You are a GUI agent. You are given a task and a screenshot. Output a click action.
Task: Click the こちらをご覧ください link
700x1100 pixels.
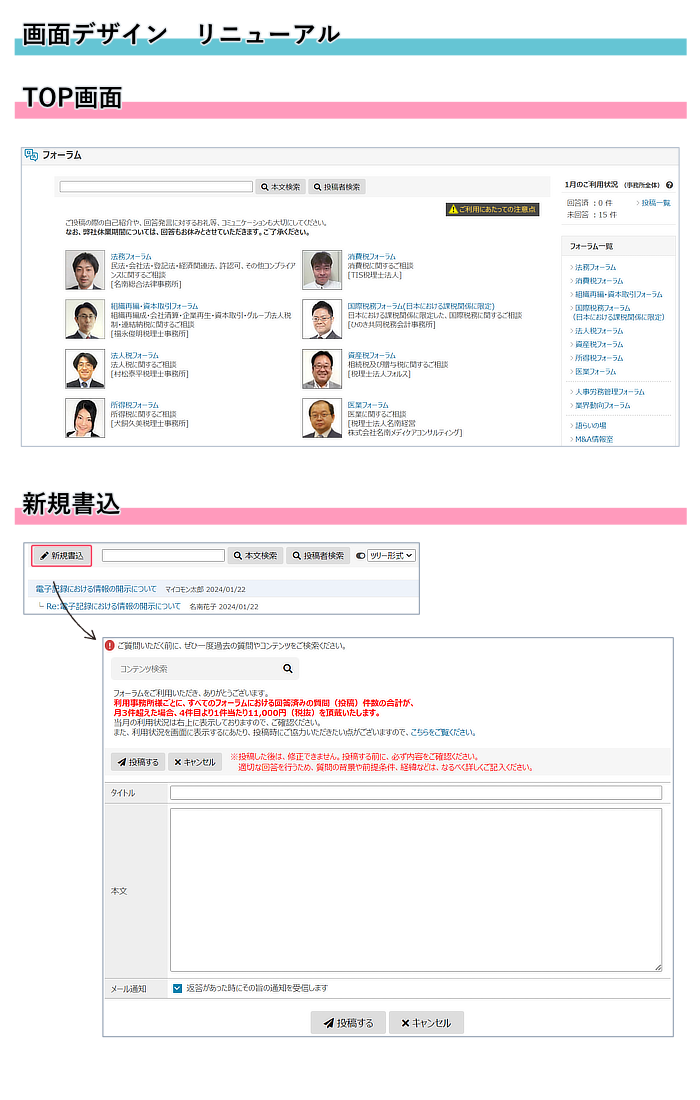[443, 732]
